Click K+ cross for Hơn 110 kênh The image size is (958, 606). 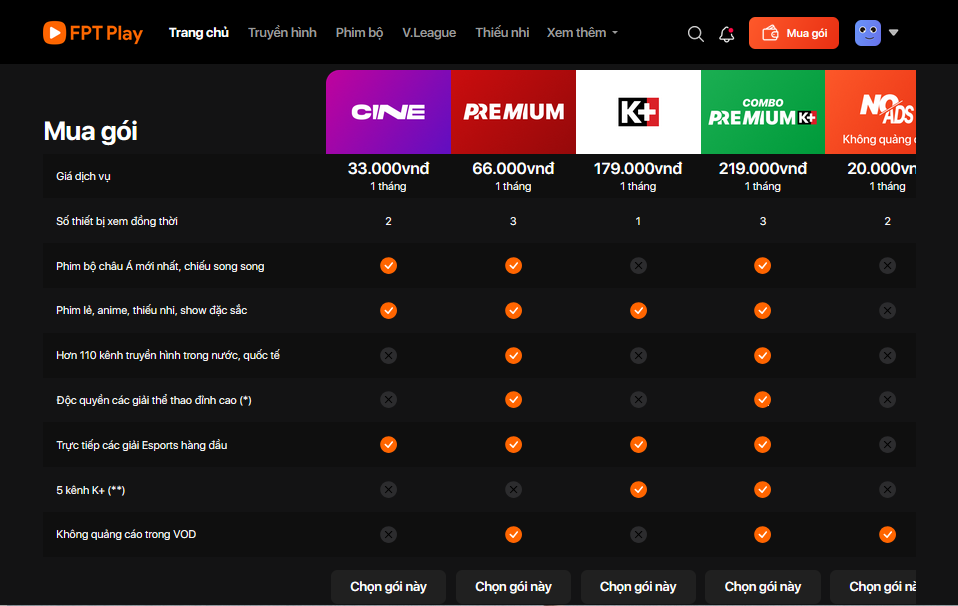click(x=638, y=356)
